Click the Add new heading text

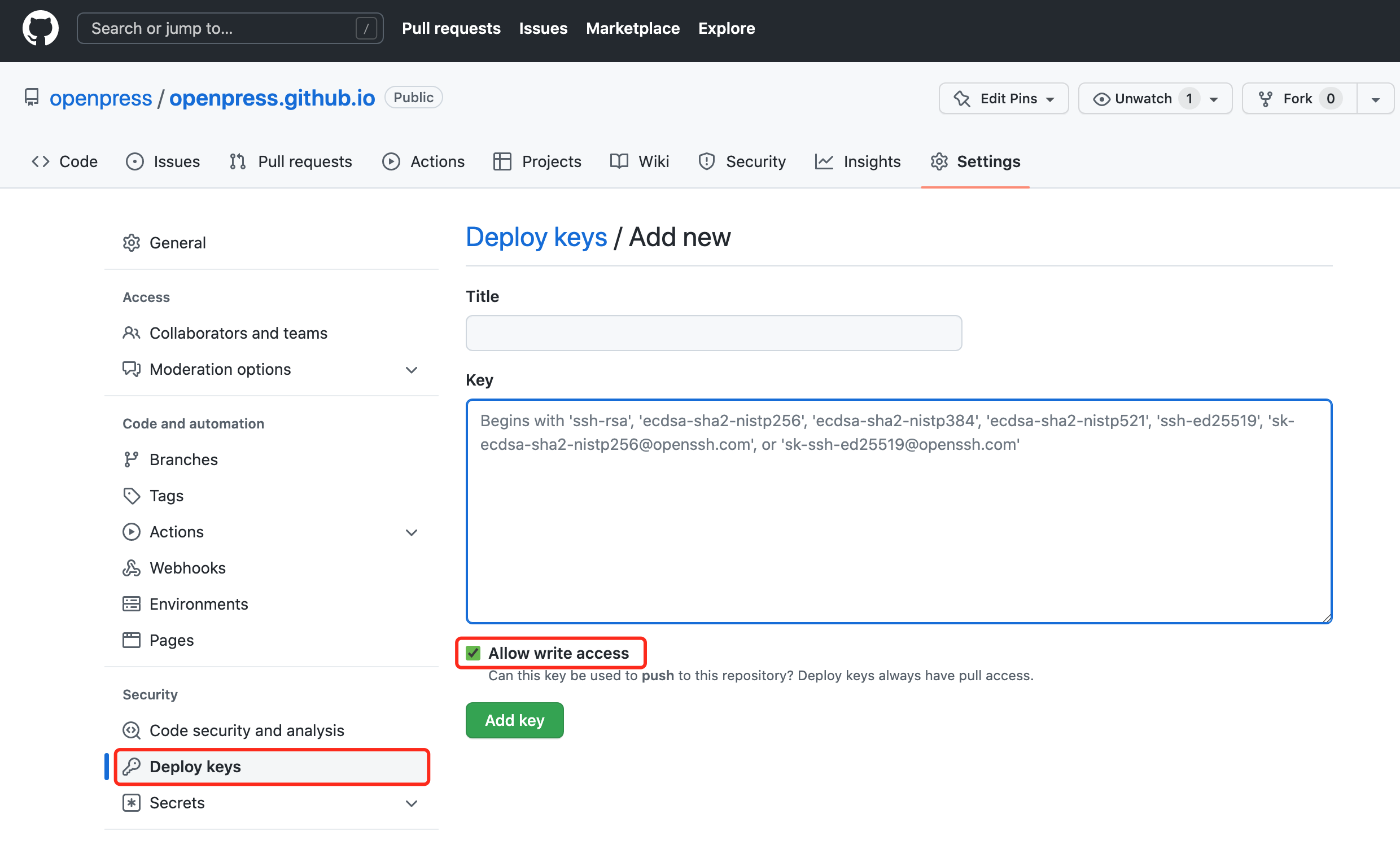point(680,237)
